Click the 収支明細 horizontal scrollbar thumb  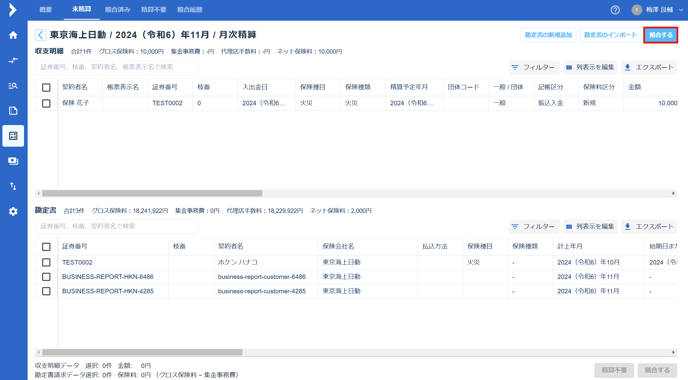click(x=152, y=193)
